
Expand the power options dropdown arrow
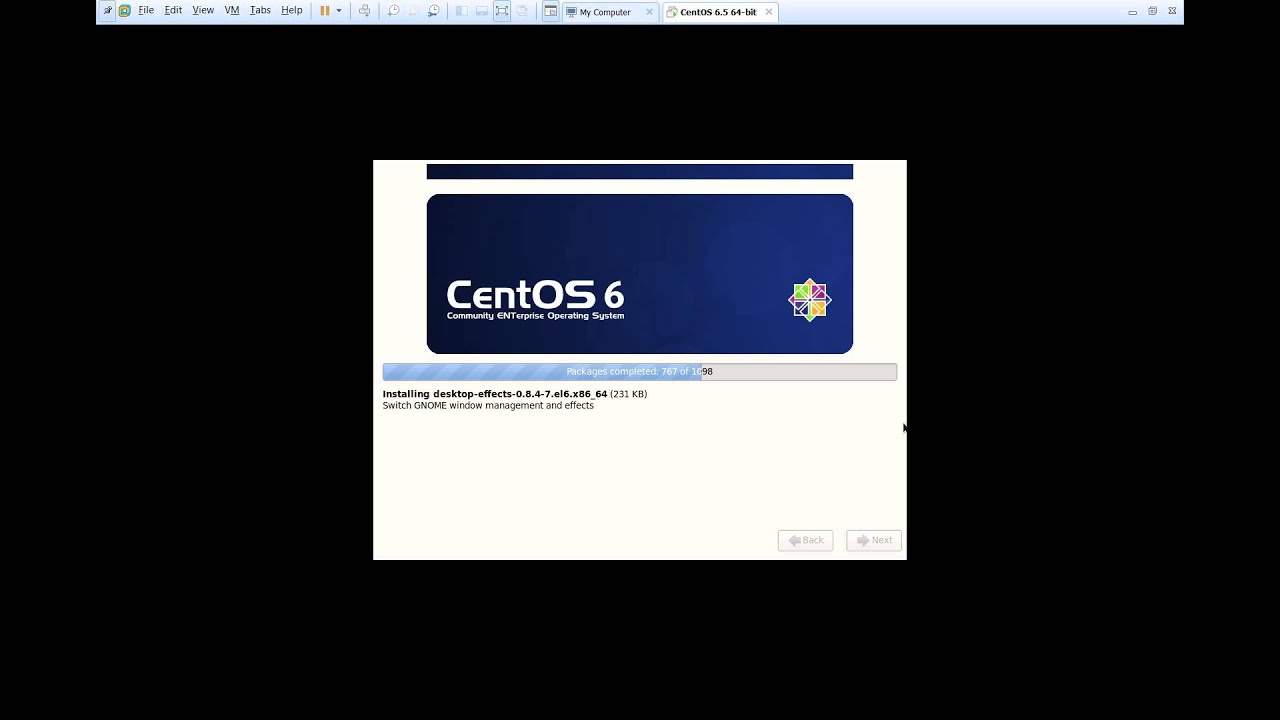click(339, 11)
